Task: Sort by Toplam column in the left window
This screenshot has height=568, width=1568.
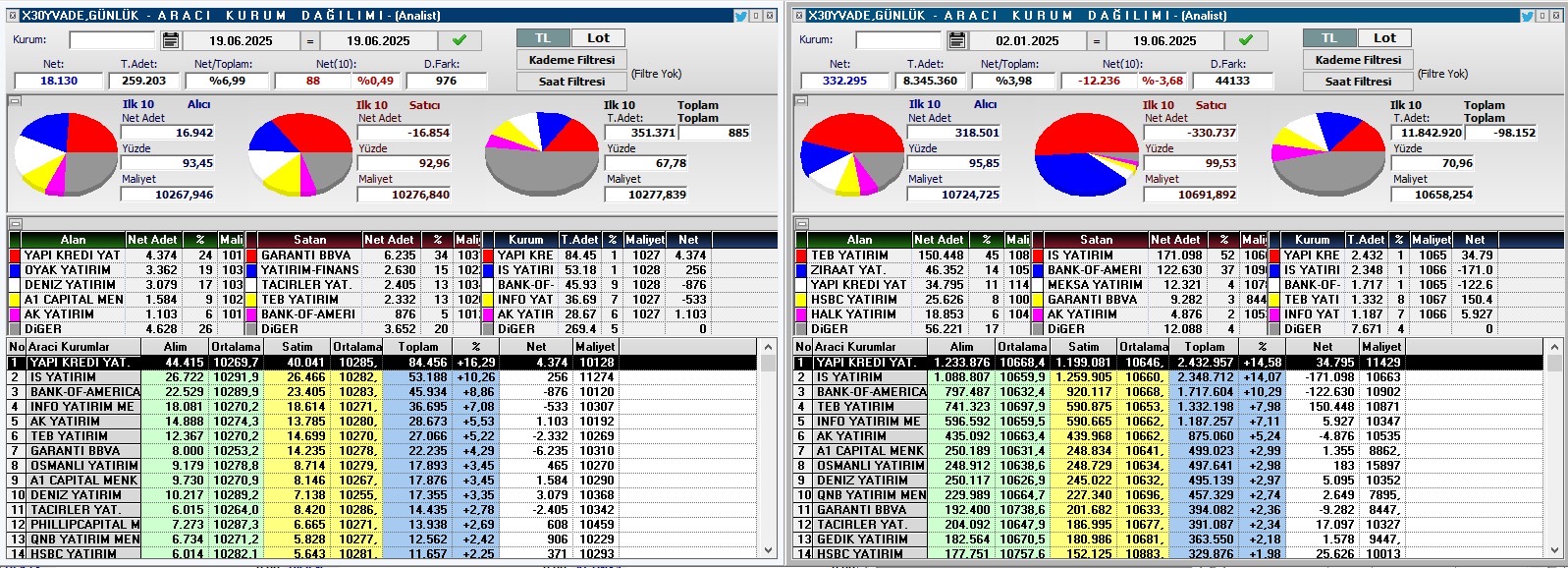Action: click(418, 347)
